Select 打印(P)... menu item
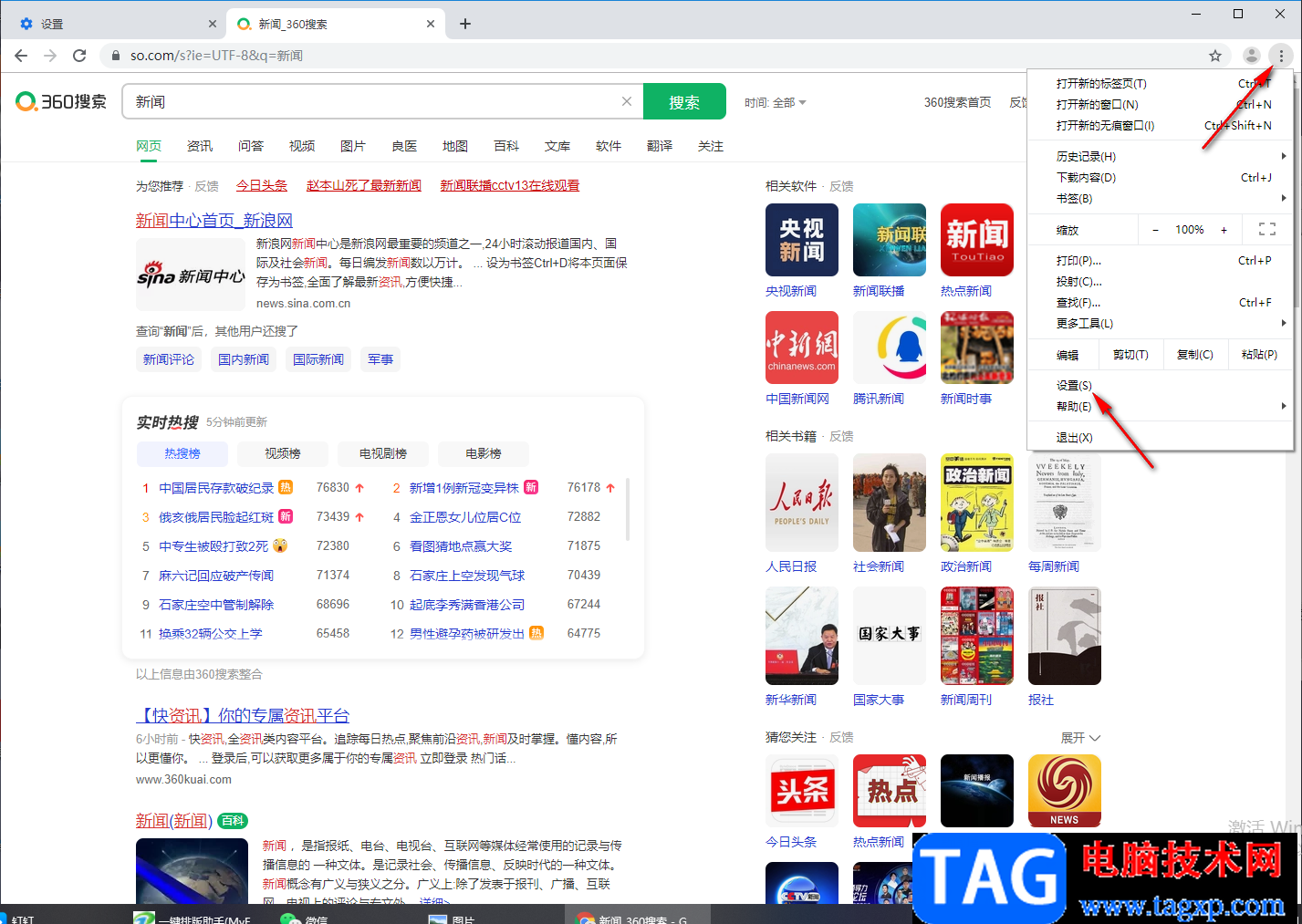The width and height of the screenshot is (1302, 924). 1160,261
